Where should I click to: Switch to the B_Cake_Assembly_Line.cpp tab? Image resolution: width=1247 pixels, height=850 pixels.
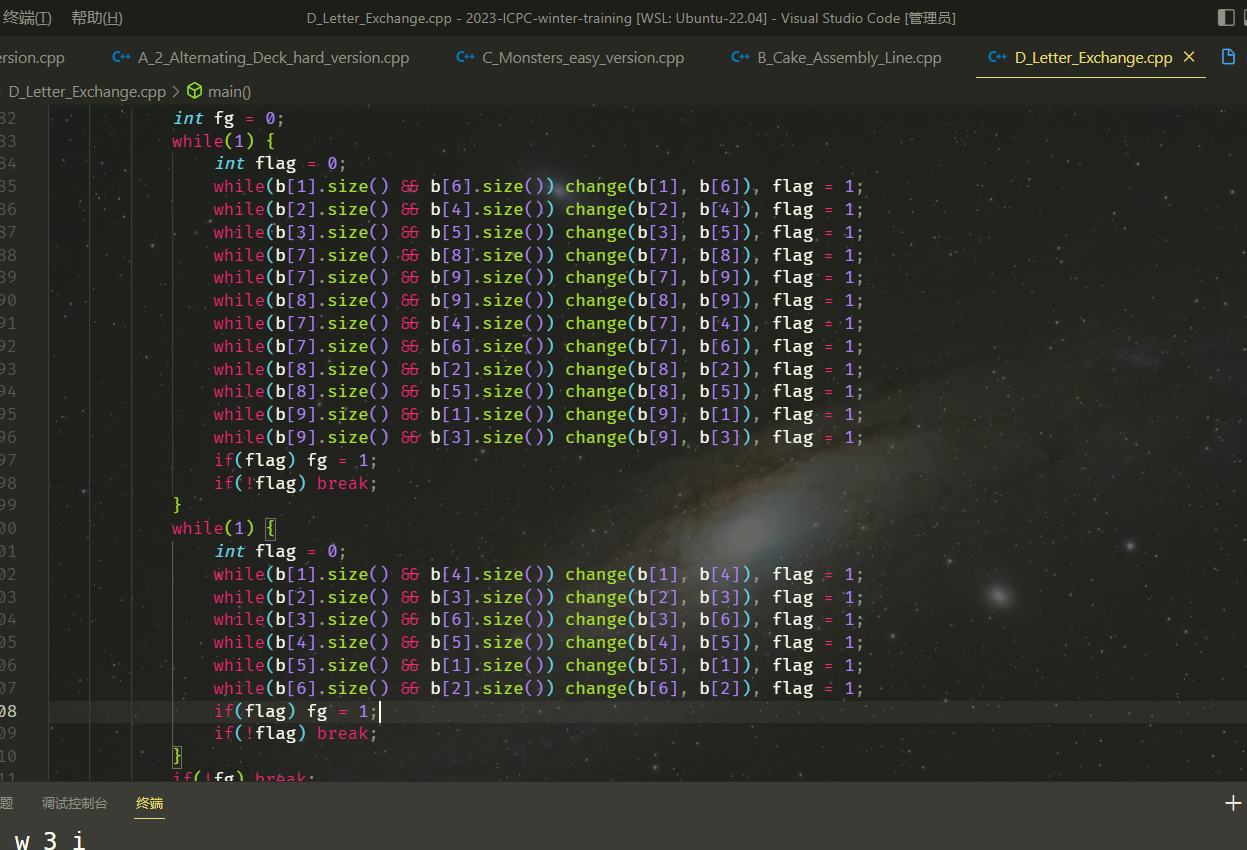(x=849, y=57)
